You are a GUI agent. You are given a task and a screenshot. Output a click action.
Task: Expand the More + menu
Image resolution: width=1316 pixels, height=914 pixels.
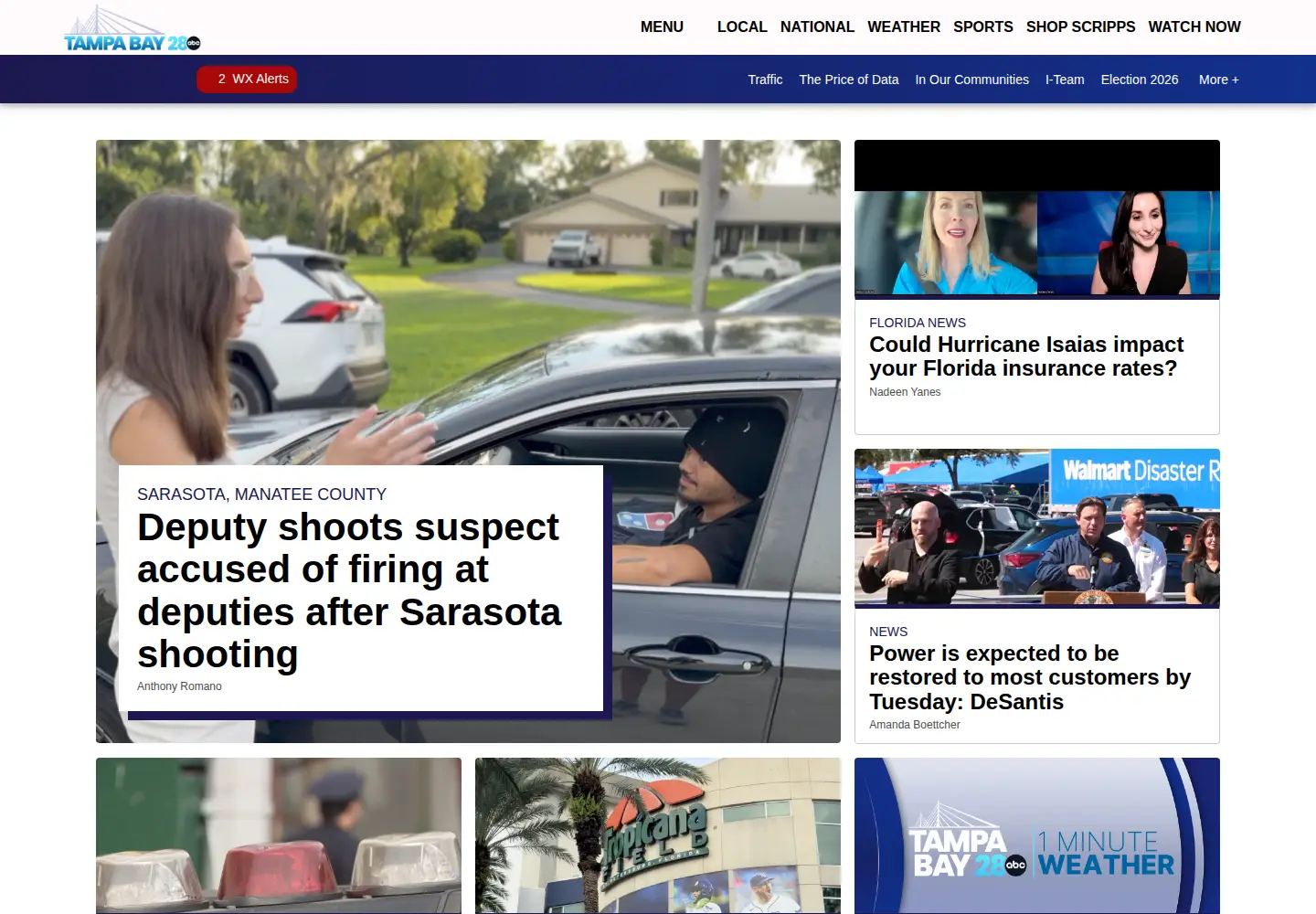point(1219,80)
